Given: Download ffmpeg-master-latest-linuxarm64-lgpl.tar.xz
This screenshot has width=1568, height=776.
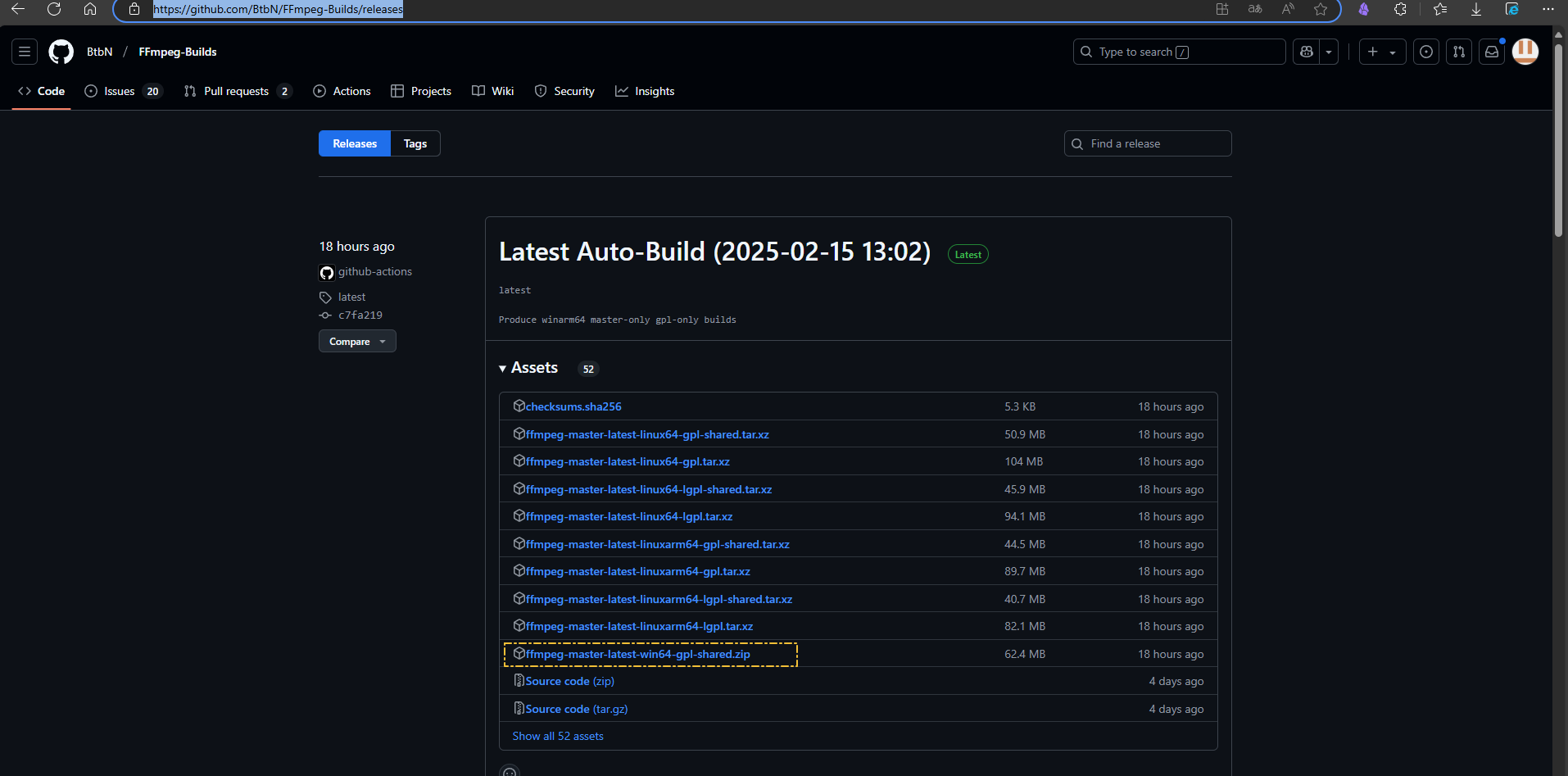Looking at the screenshot, I should pos(639,626).
